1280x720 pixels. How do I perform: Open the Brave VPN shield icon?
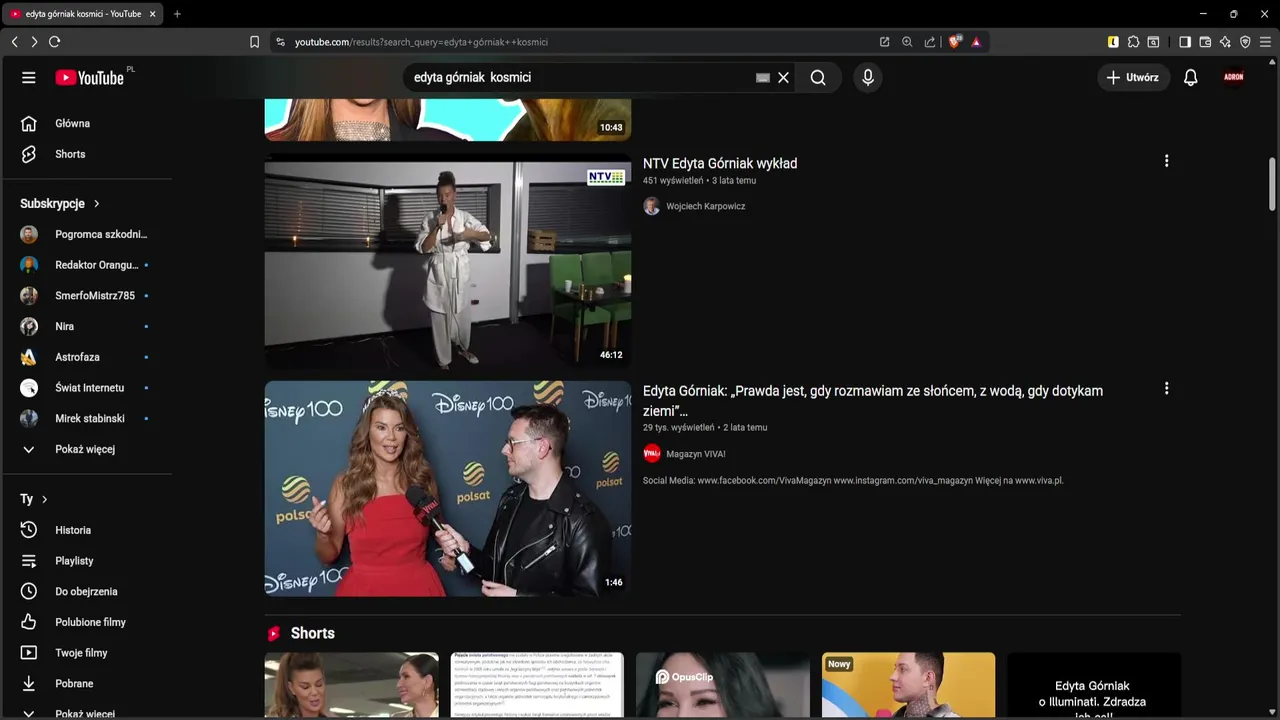(1245, 42)
